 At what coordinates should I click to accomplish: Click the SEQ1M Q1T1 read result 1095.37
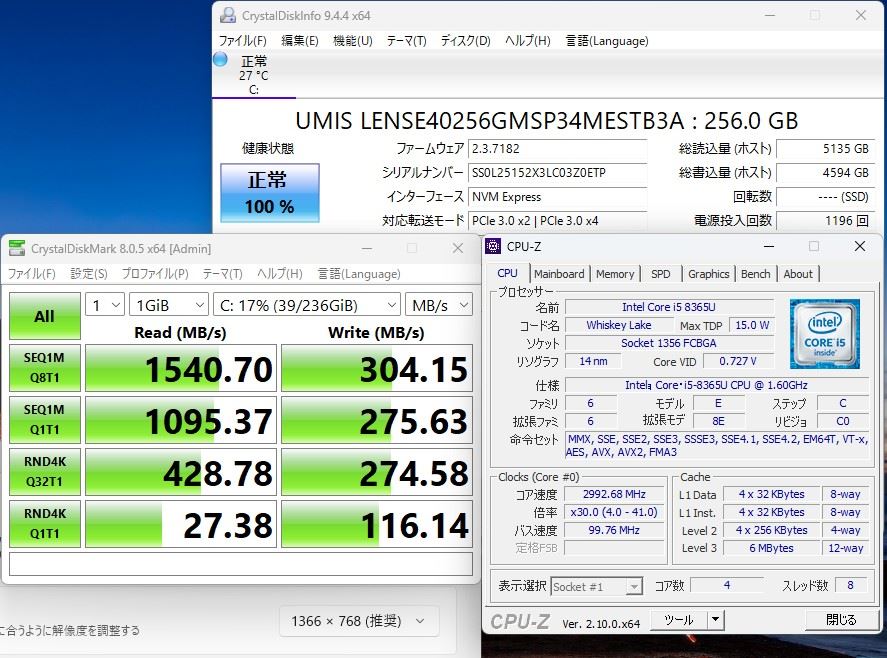[181, 420]
